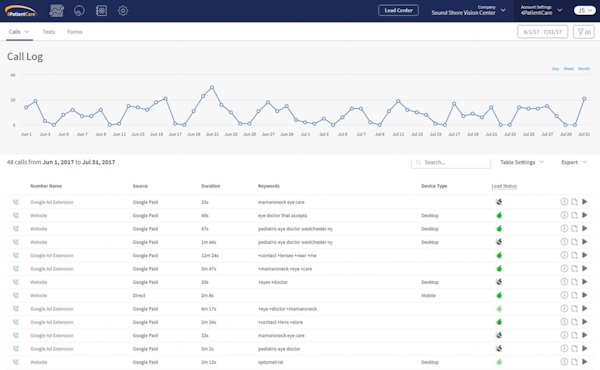Click lead status icon on 2m 13s call
Screen dimensions: 600x370
coord(499,362)
